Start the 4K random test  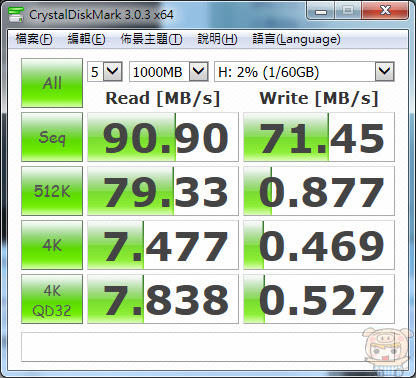[52, 245]
